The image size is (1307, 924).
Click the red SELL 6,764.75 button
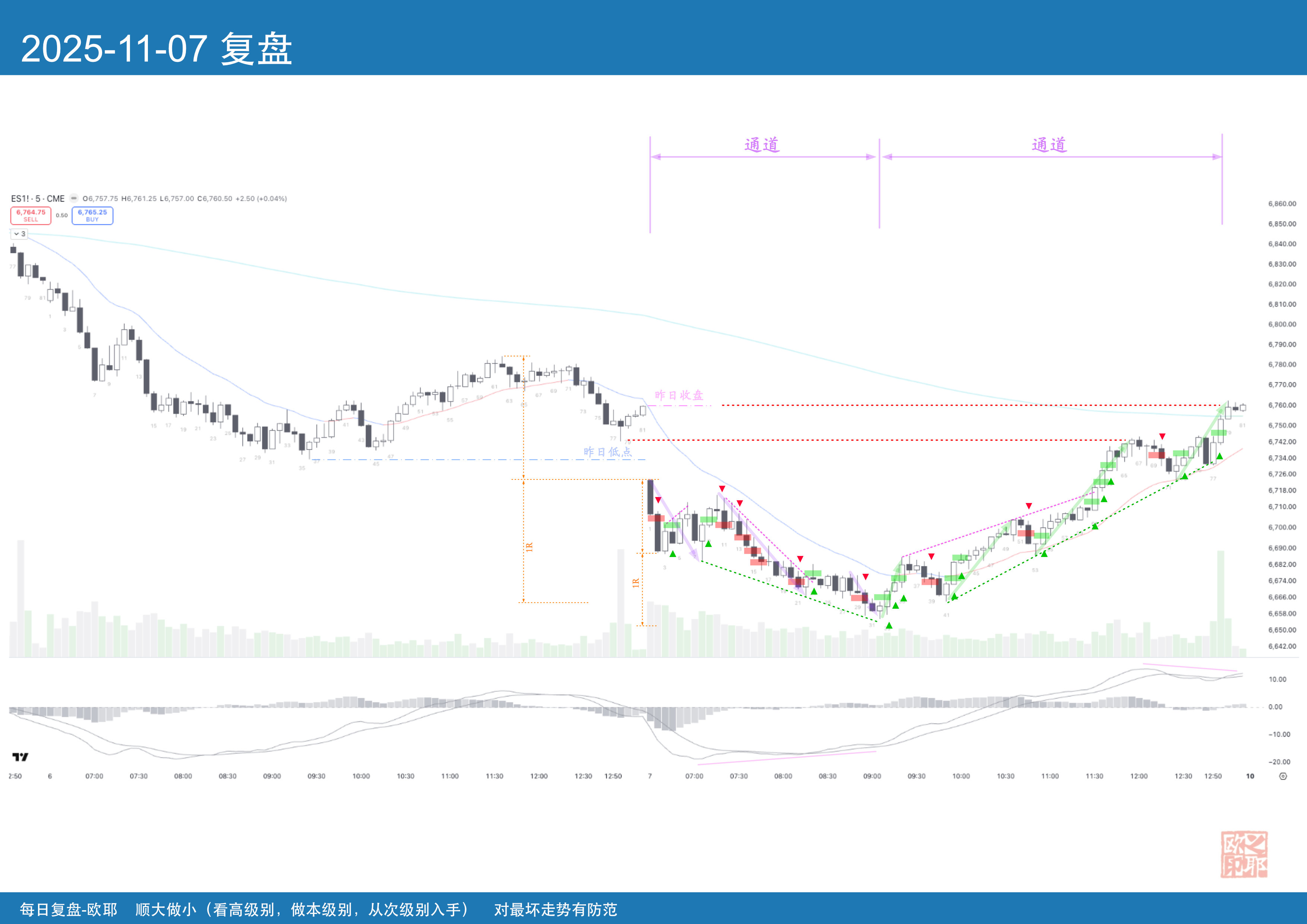coord(31,216)
